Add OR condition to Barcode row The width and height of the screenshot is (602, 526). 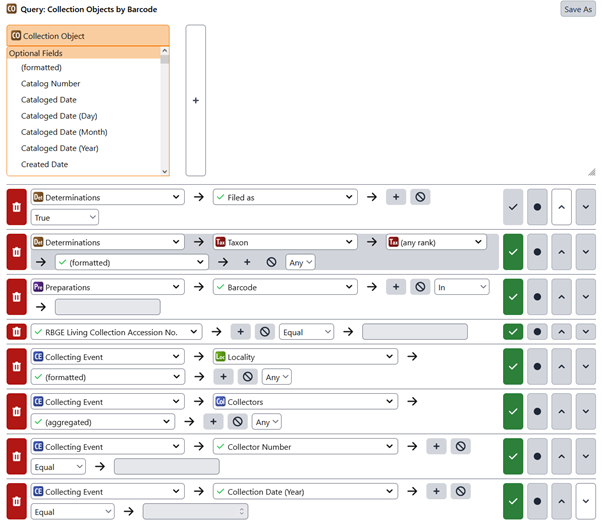point(396,287)
